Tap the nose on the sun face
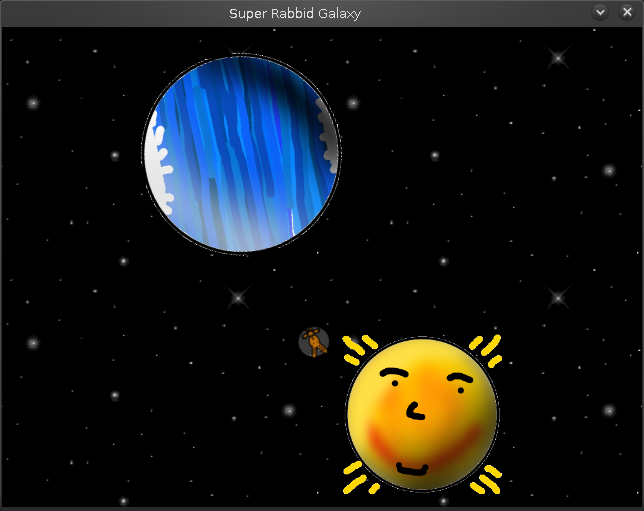The image size is (644, 511). (414, 408)
